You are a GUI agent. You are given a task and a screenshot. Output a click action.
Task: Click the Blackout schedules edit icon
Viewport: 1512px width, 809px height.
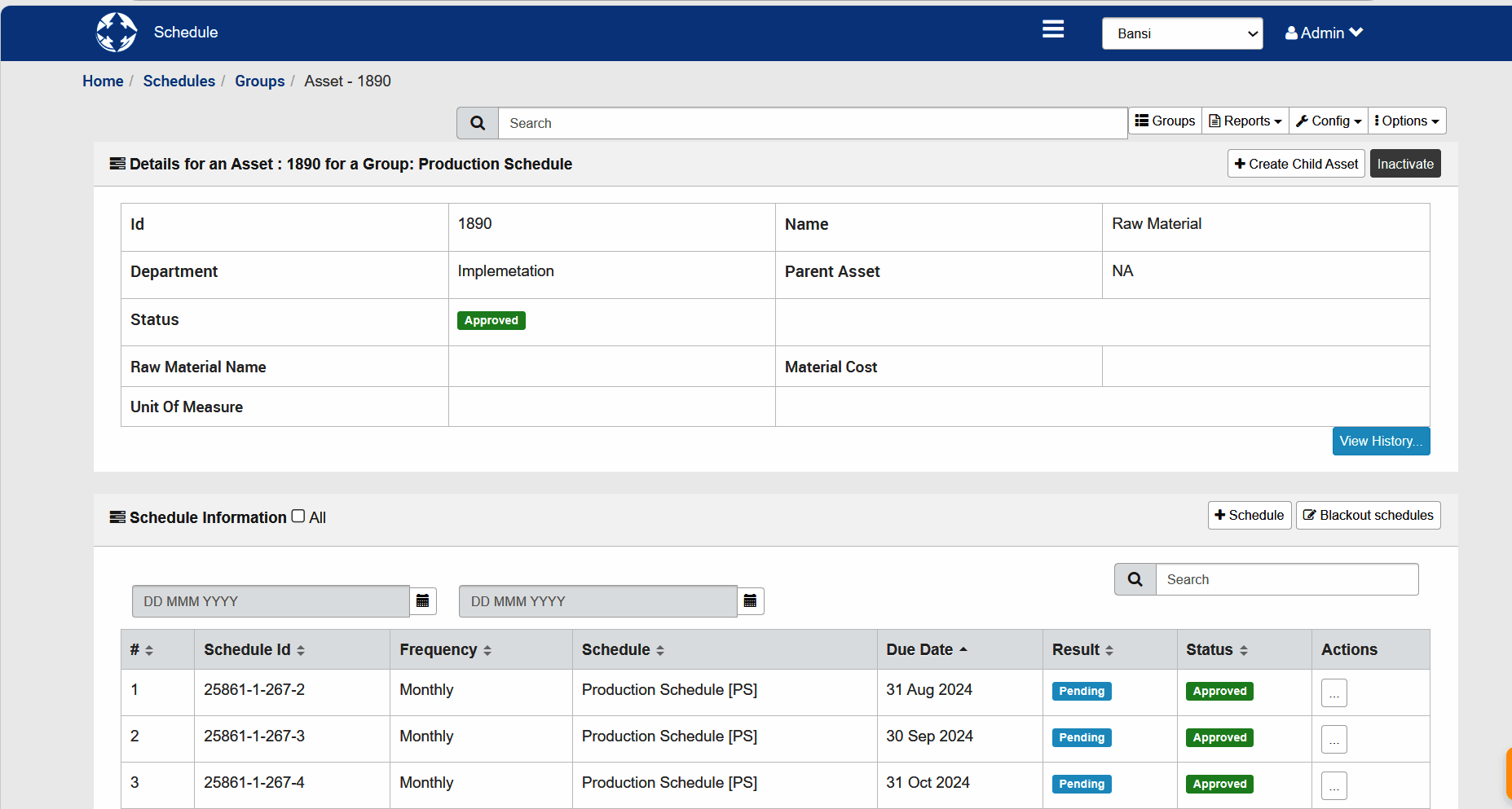[1310, 515]
